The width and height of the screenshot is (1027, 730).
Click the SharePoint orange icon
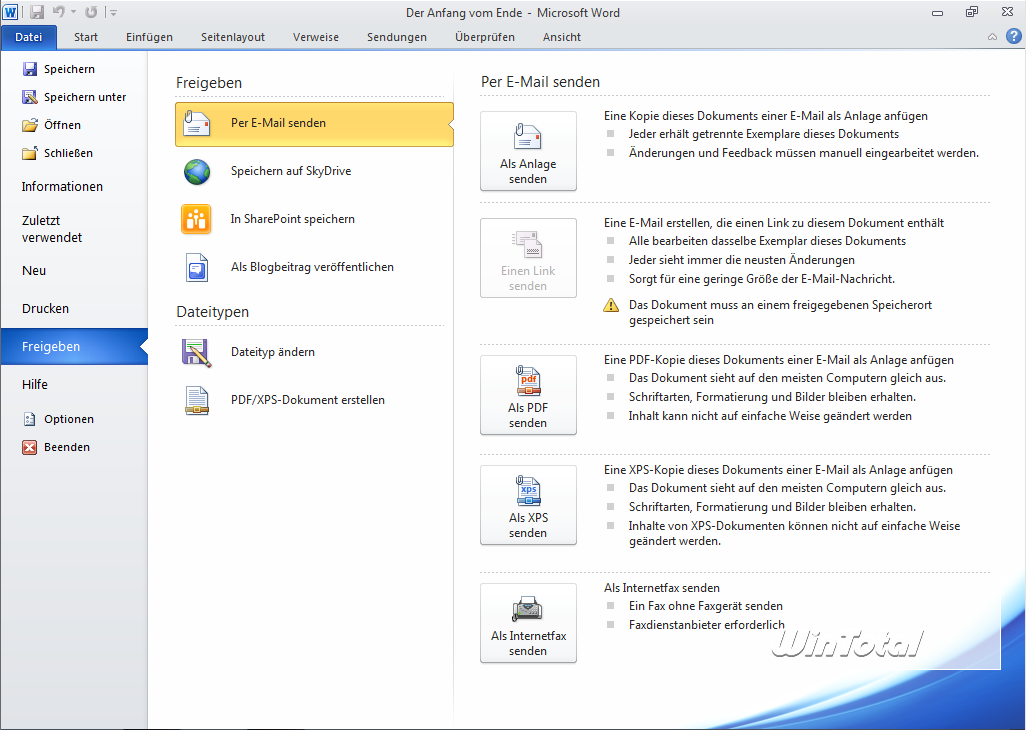tap(197, 219)
